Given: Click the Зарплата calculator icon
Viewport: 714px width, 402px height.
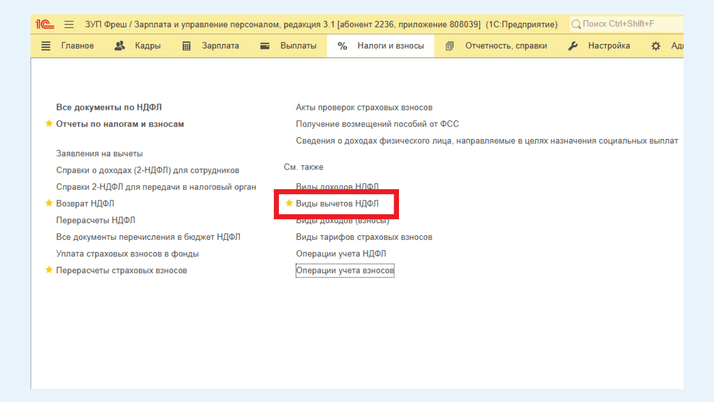Looking at the screenshot, I should click(x=186, y=46).
